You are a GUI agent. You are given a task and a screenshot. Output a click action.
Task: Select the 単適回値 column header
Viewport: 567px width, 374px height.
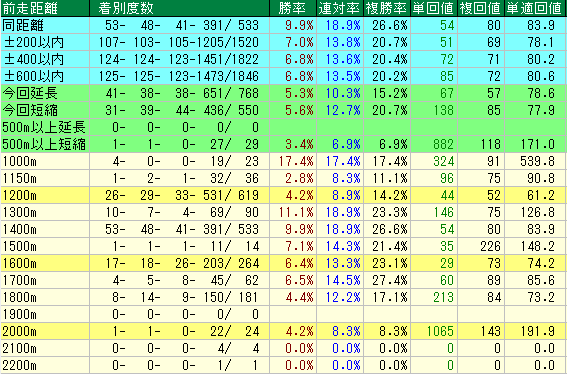534,8
